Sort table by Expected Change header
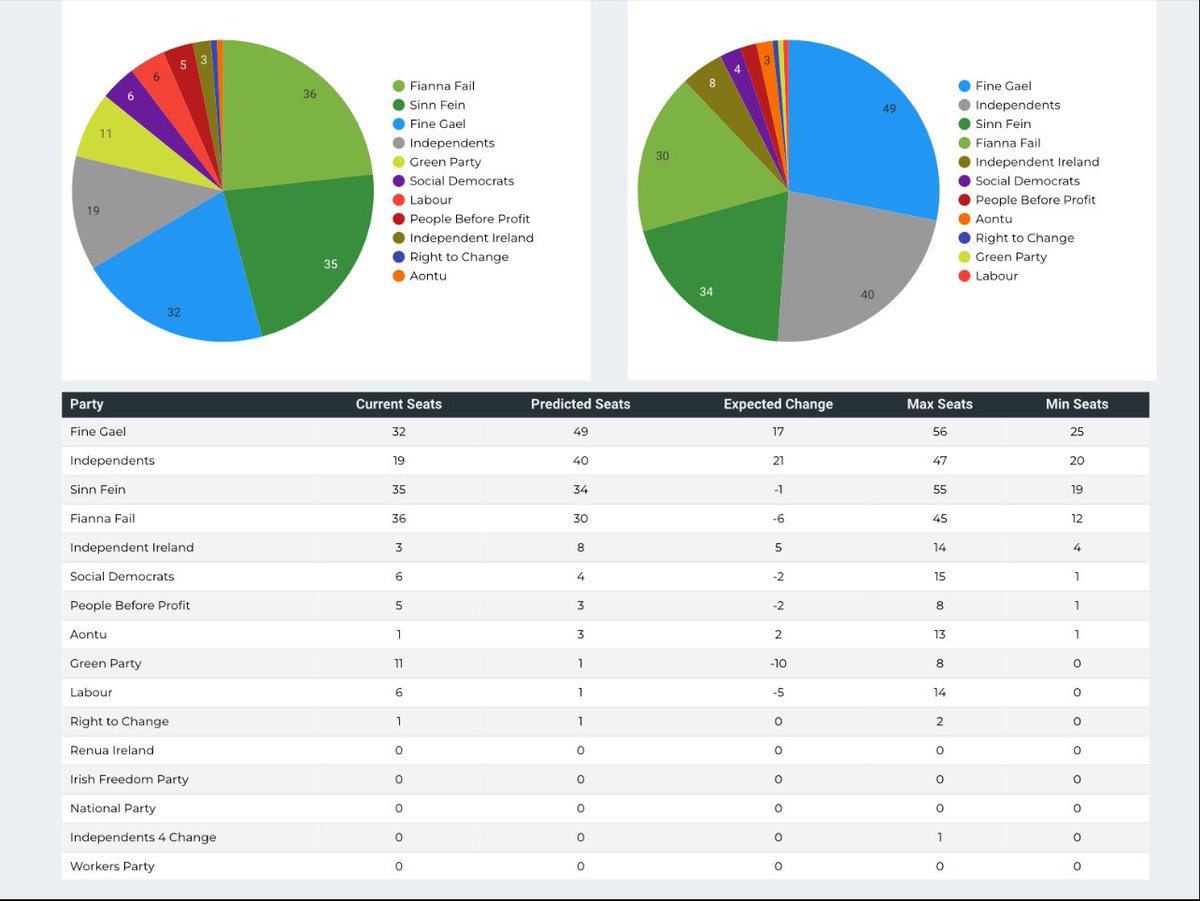This screenshot has width=1200, height=901. pyautogui.click(x=778, y=404)
